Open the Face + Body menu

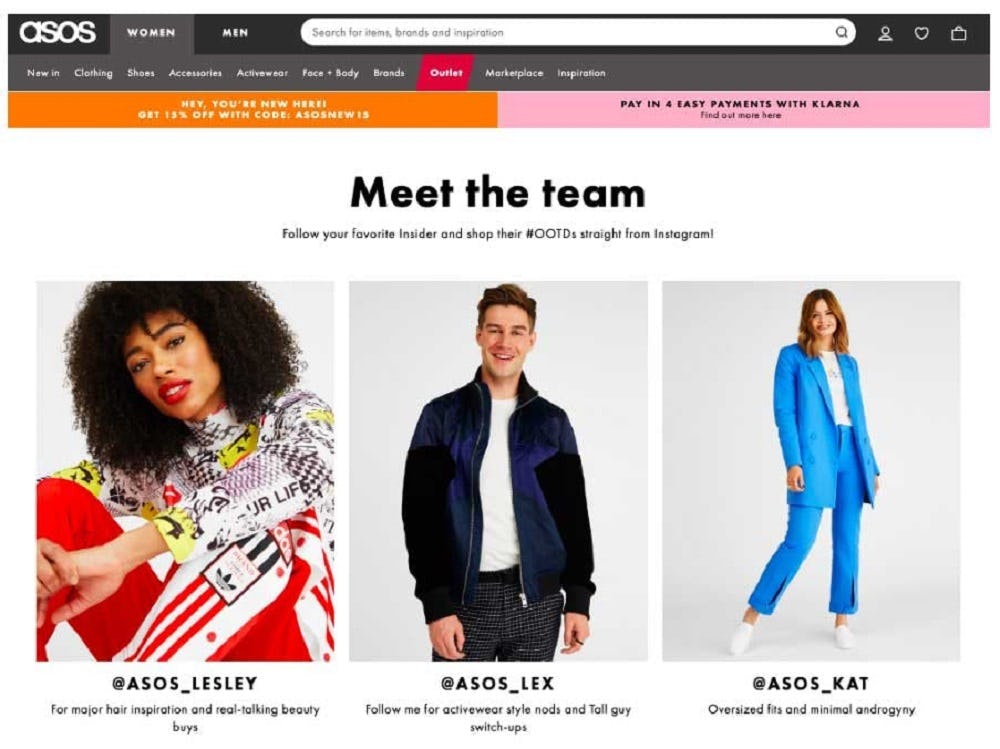coord(330,73)
